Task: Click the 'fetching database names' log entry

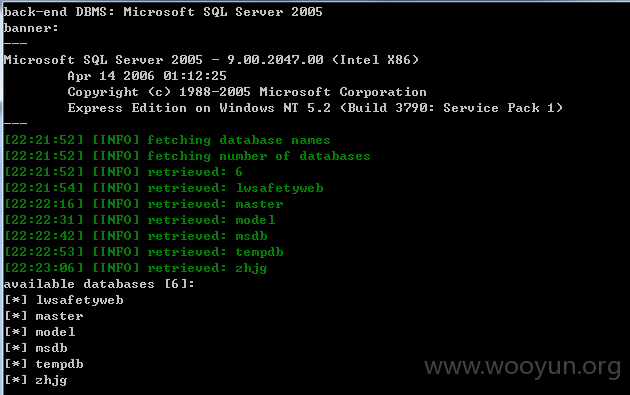Action: [168, 140]
